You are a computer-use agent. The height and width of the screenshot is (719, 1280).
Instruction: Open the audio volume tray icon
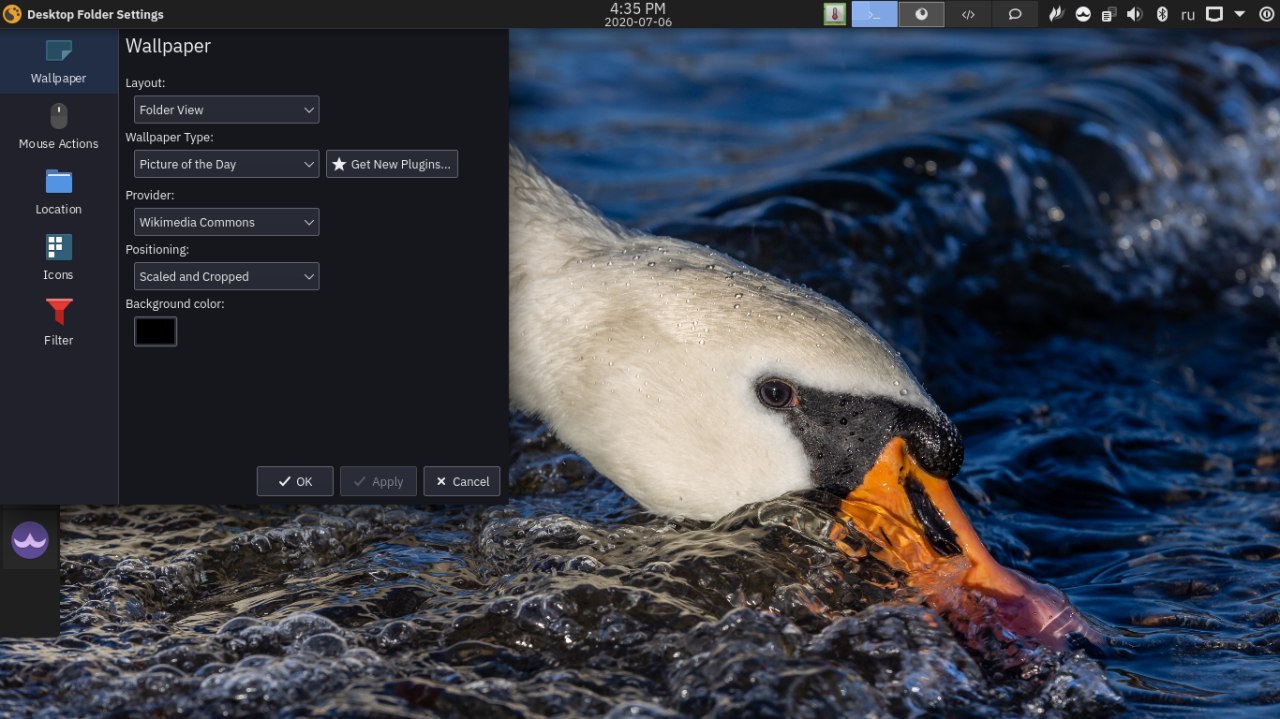(1135, 14)
